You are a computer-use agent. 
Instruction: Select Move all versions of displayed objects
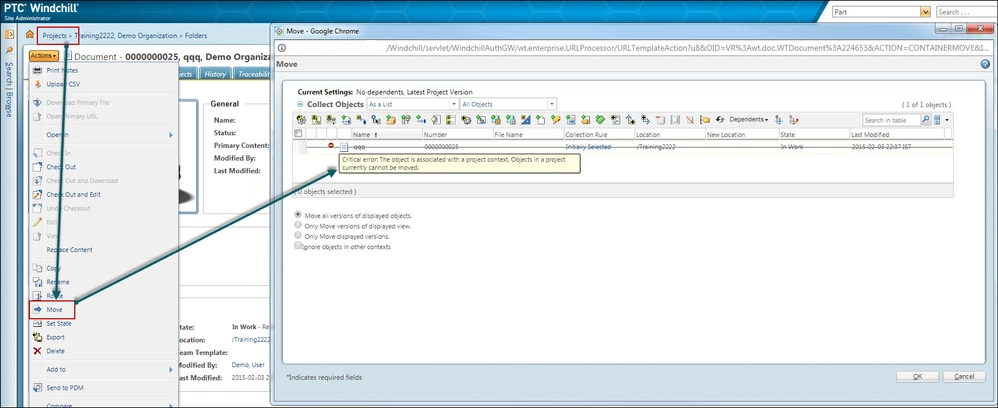298,215
